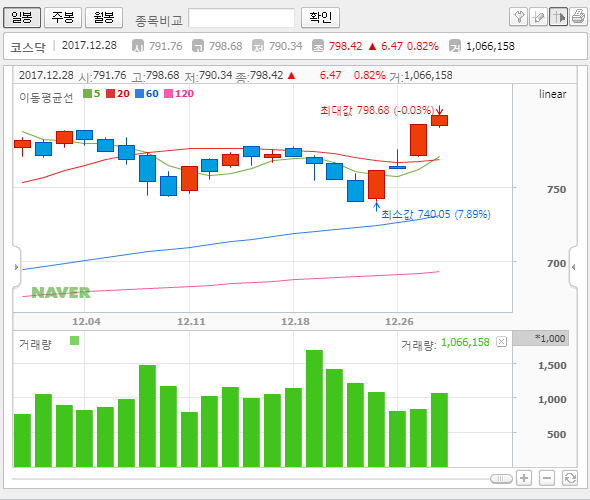590x500 pixels.
Task: Reset the chart with refresh icon
Action: click(x=570, y=478)
